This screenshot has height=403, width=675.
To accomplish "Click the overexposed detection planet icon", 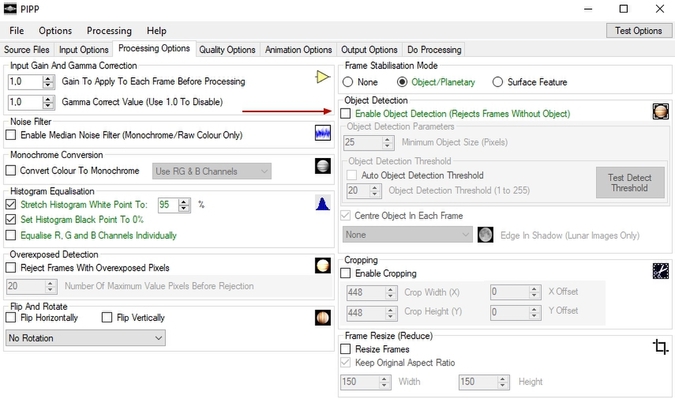I will pos(322,266).
